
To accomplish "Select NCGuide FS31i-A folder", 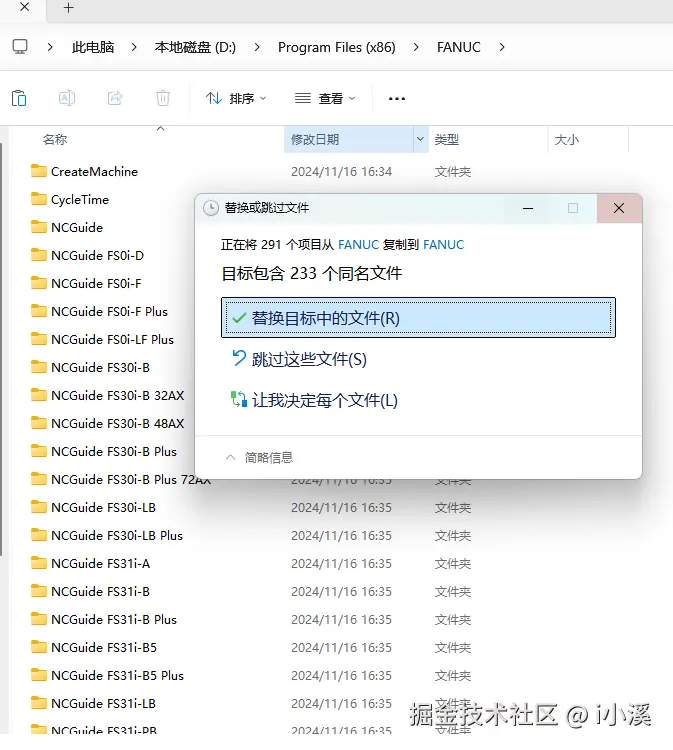I will pyautogui.click(x=90, y=563).
